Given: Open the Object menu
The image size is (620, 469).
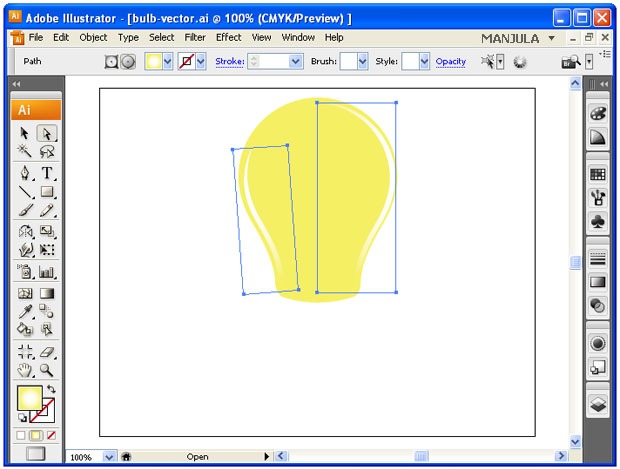Looking at the screenshot, I should point(93,38).
